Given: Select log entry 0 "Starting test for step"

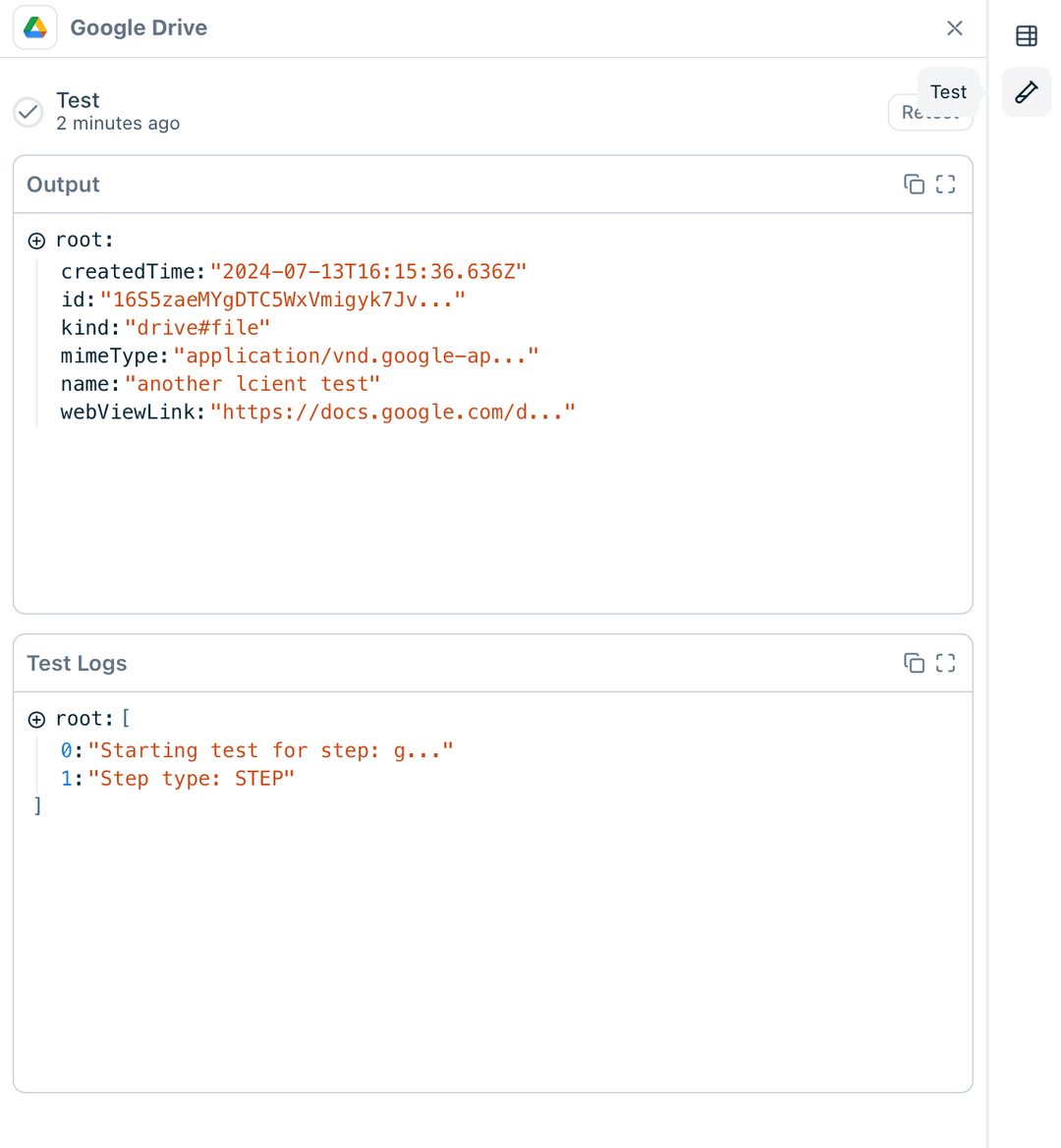Looking at the screenshot, I should click(x=270, y=751).
